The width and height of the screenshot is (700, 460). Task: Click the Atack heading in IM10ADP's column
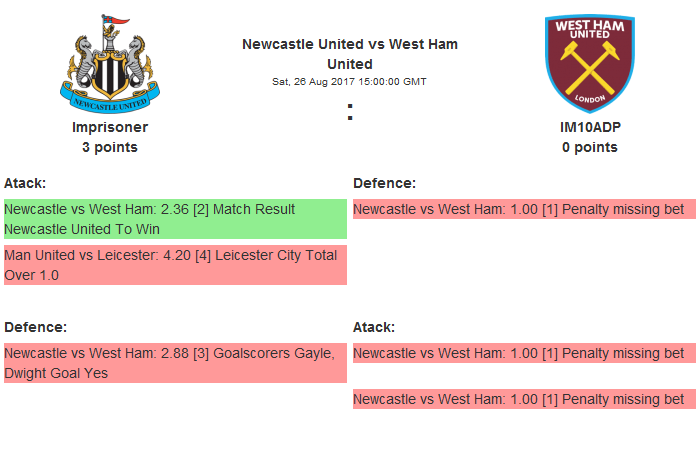click(x=374, y=327)
